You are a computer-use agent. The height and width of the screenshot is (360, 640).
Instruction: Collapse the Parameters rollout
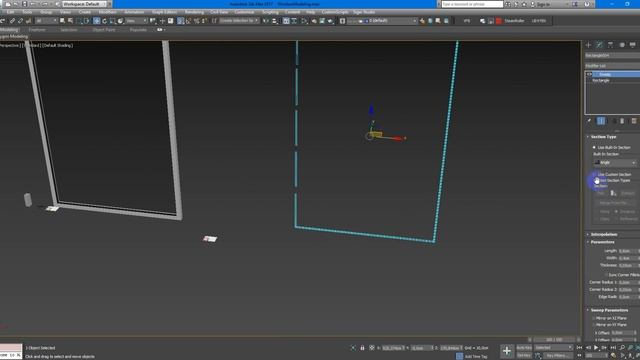tap(602, 242)
